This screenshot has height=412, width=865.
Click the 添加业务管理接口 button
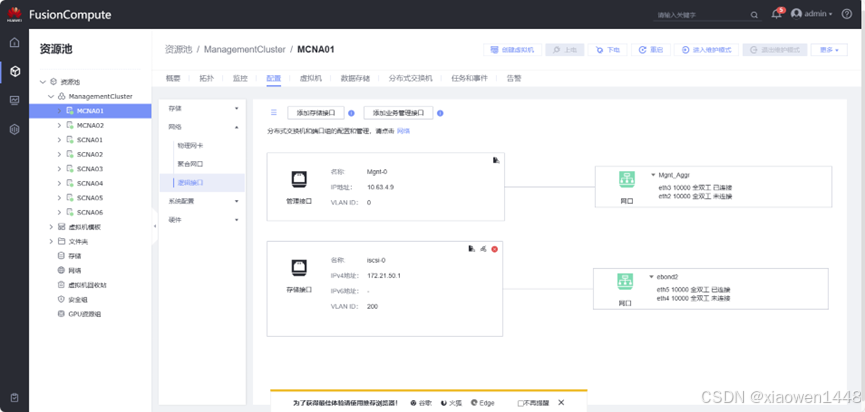(398, 113)
